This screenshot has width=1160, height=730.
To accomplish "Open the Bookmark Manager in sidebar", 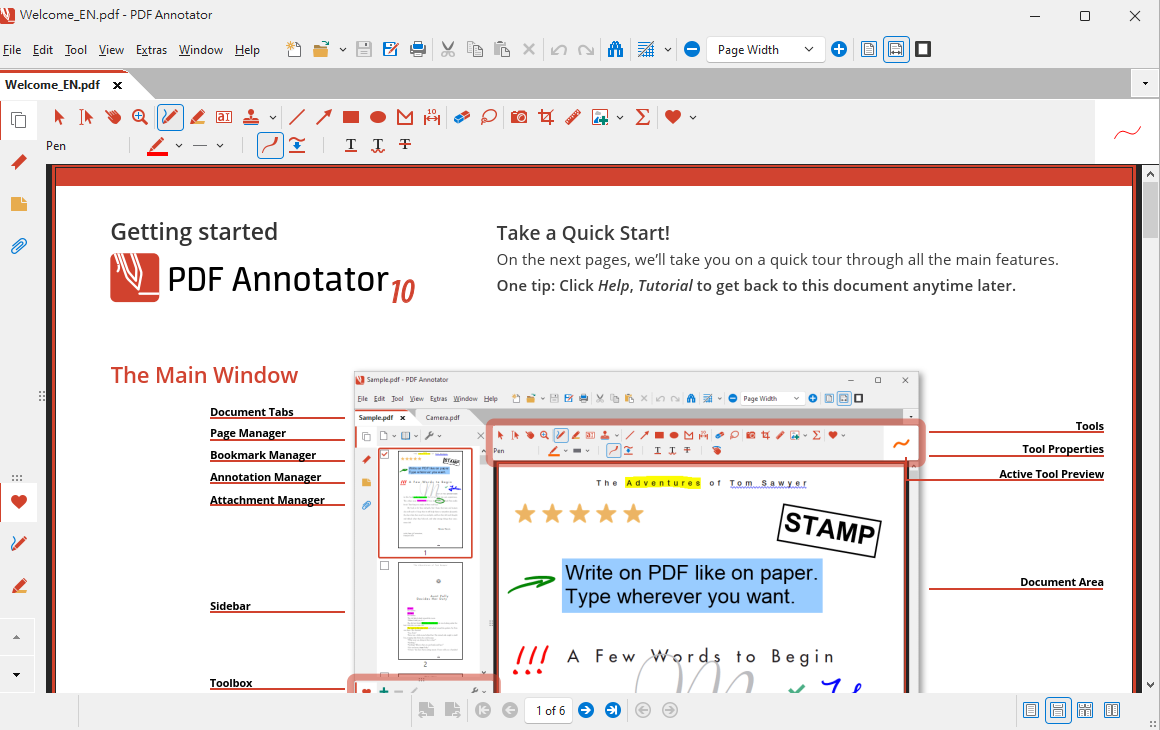I will pyautogui.click(x=19, y=162).
